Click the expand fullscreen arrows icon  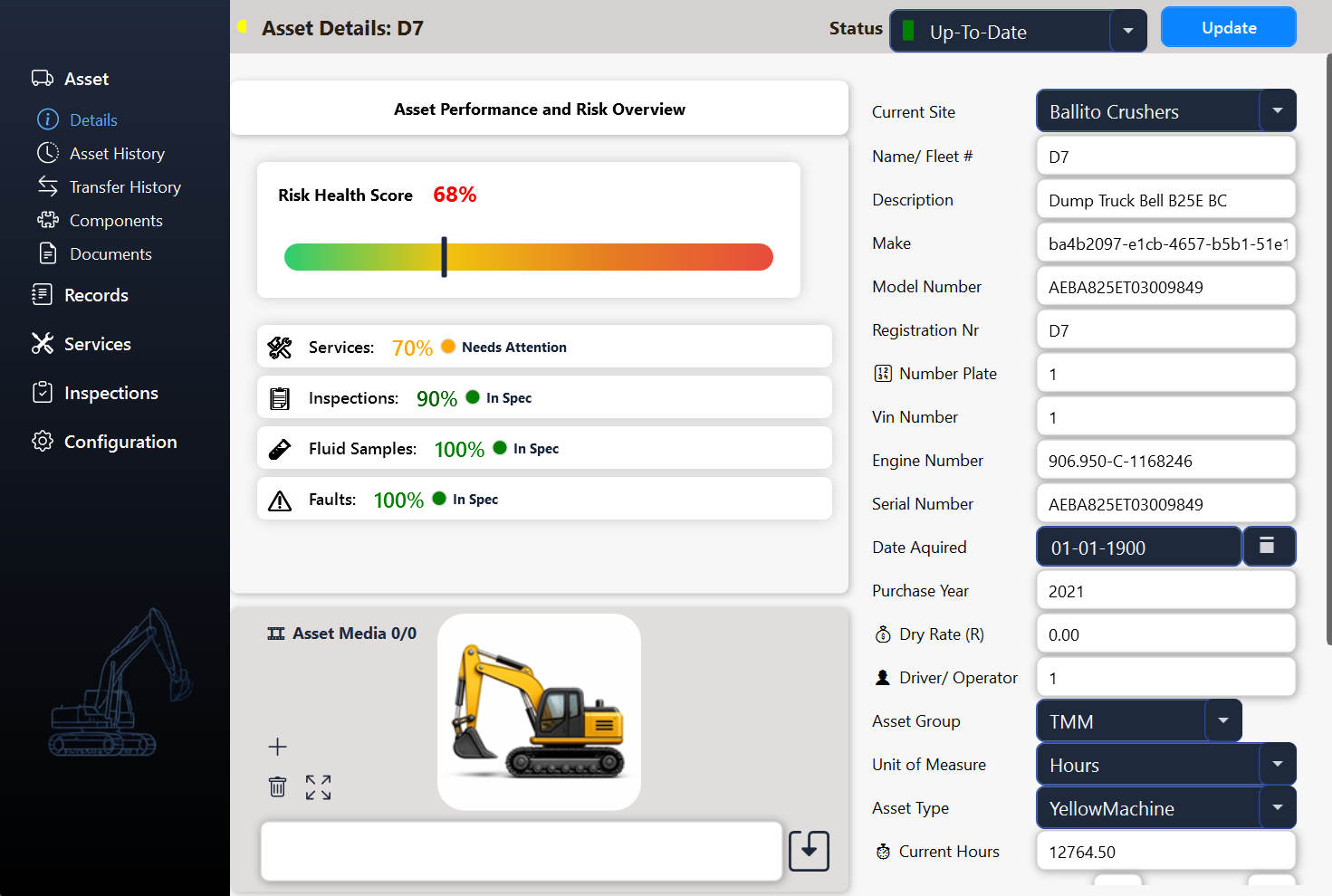(x=318, y=787)
